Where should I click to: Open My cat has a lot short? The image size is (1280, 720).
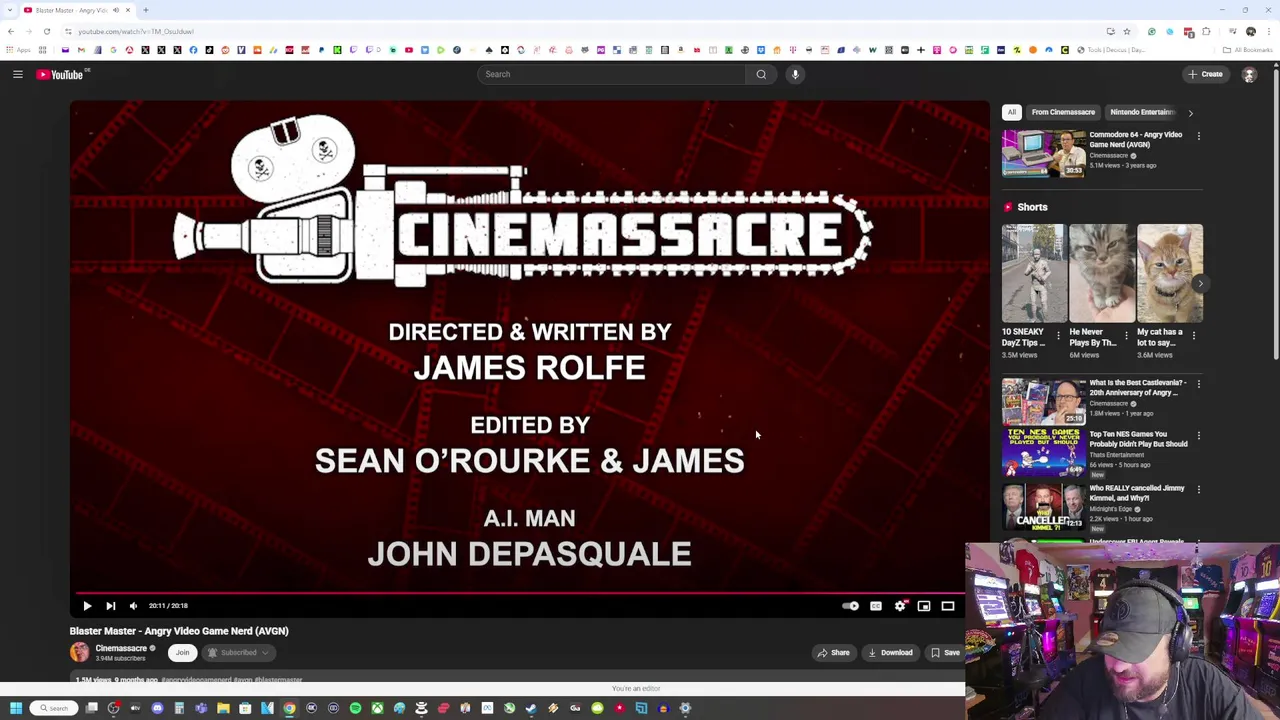(1169, 273)
